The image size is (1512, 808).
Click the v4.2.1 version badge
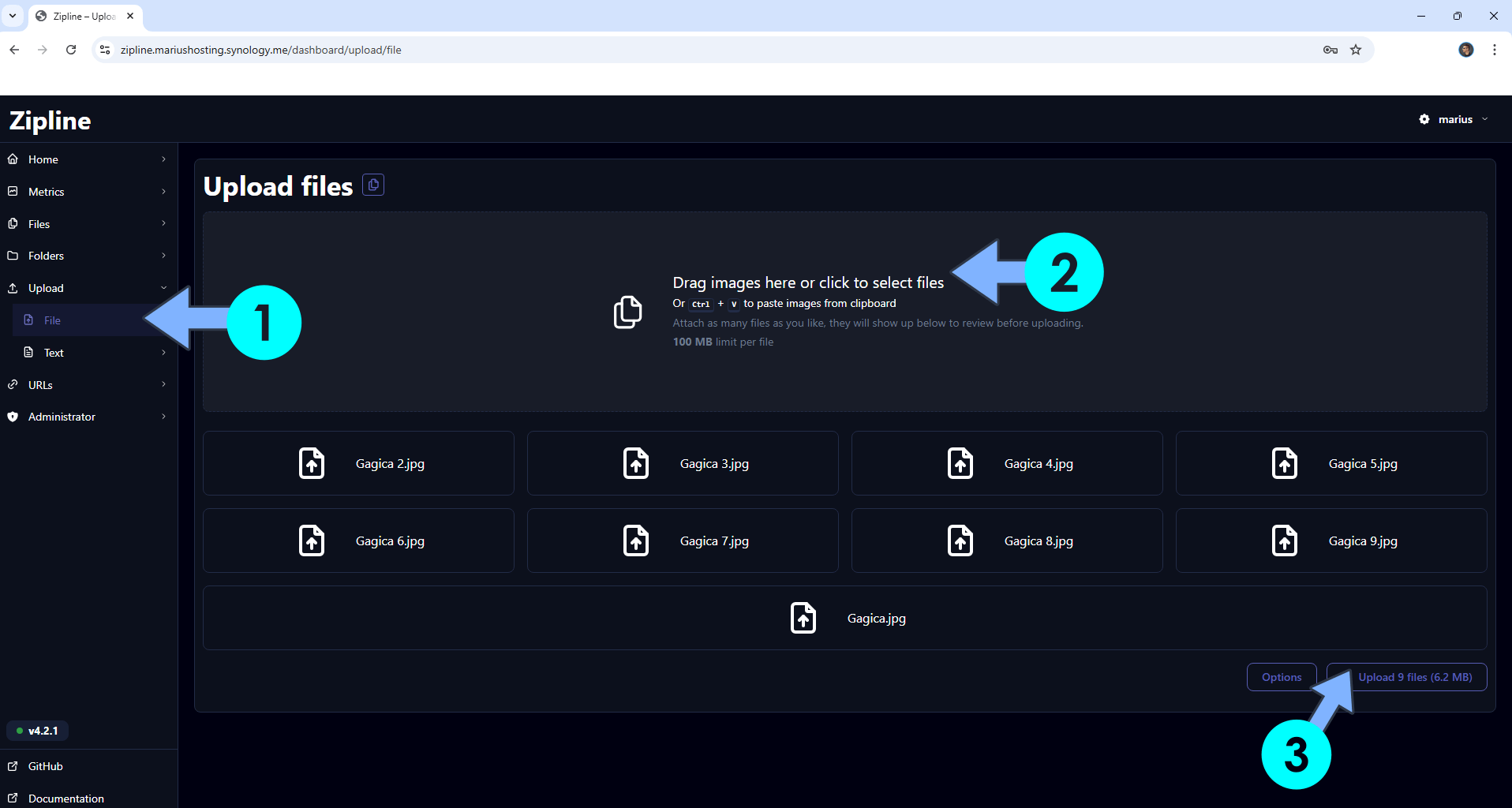(x=37, y=731)
